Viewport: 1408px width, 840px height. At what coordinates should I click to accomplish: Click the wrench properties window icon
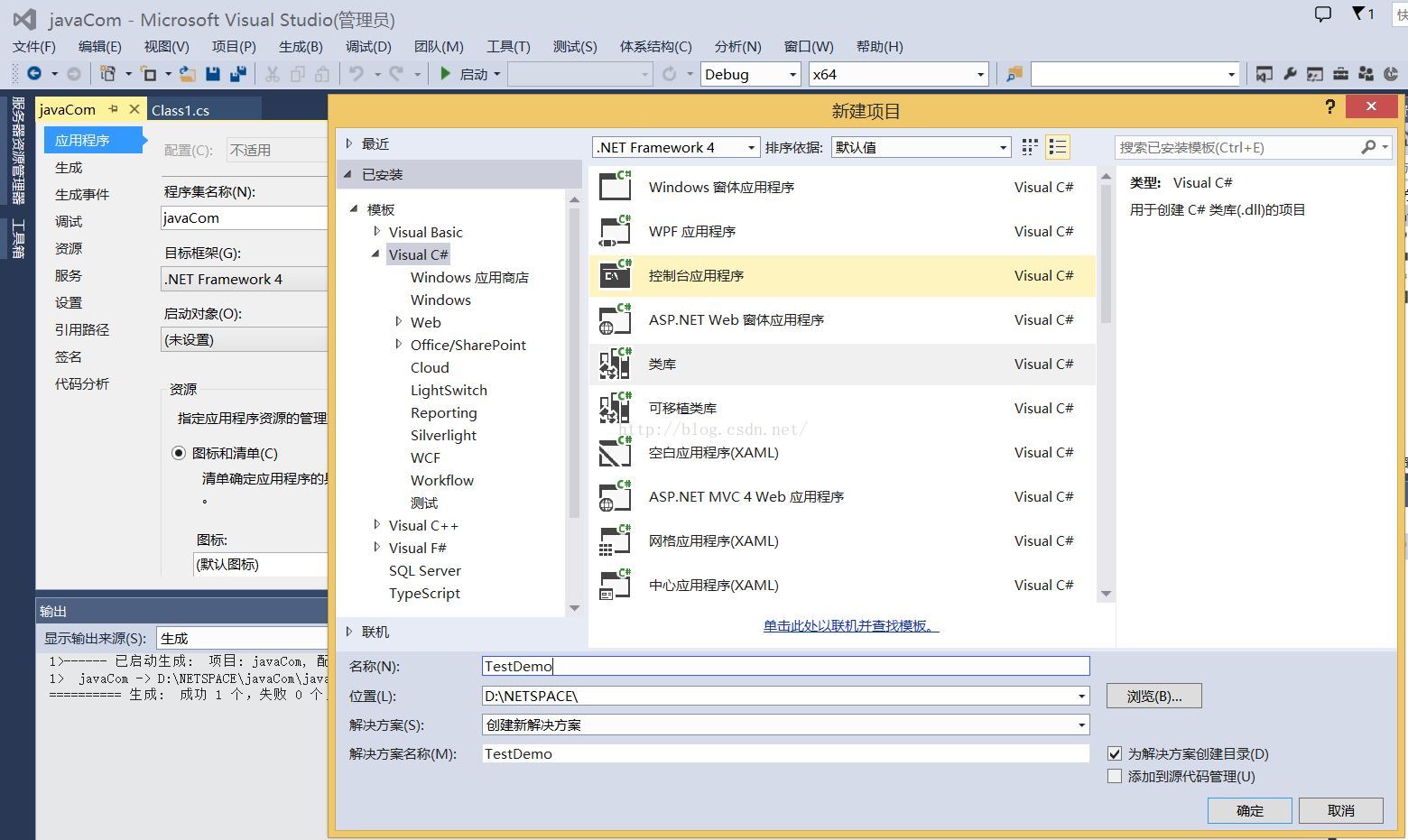(1290, 74)
